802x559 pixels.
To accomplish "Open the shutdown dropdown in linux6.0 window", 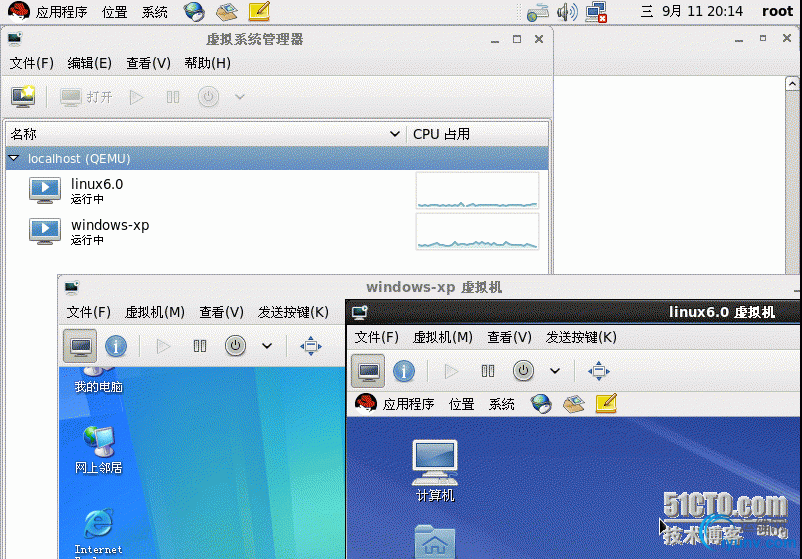I will click(554, 371).
